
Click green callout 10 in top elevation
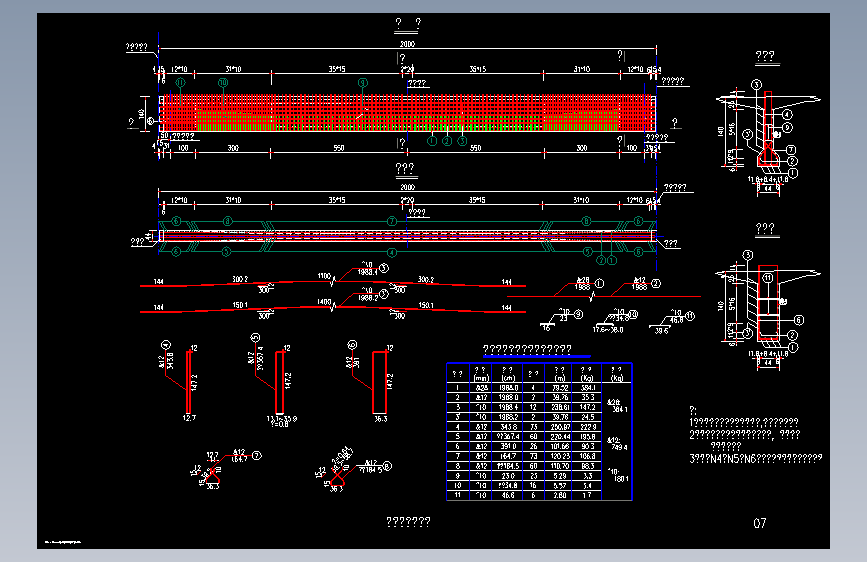click(223, 82)
